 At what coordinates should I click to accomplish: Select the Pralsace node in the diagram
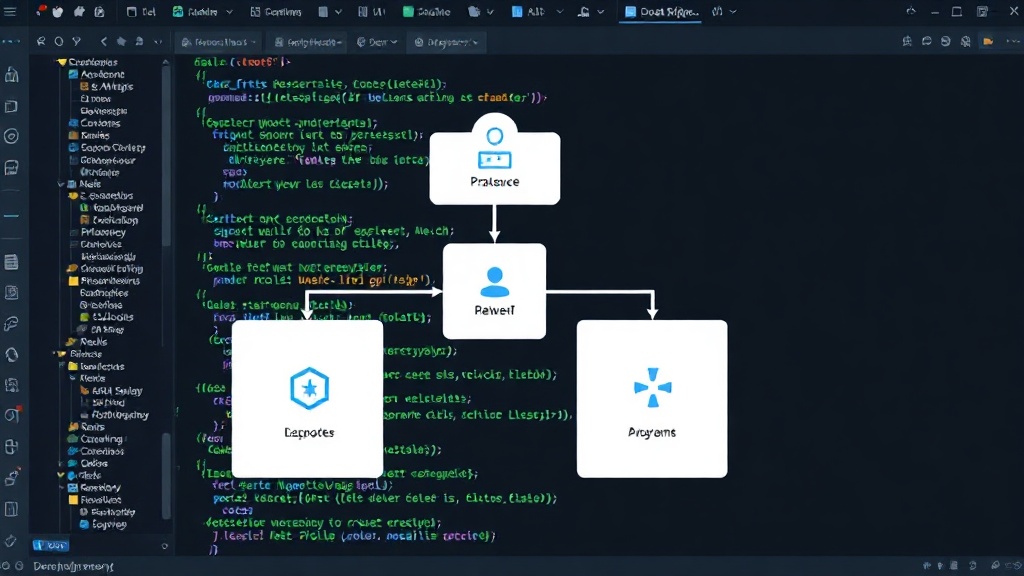[494, 160]
